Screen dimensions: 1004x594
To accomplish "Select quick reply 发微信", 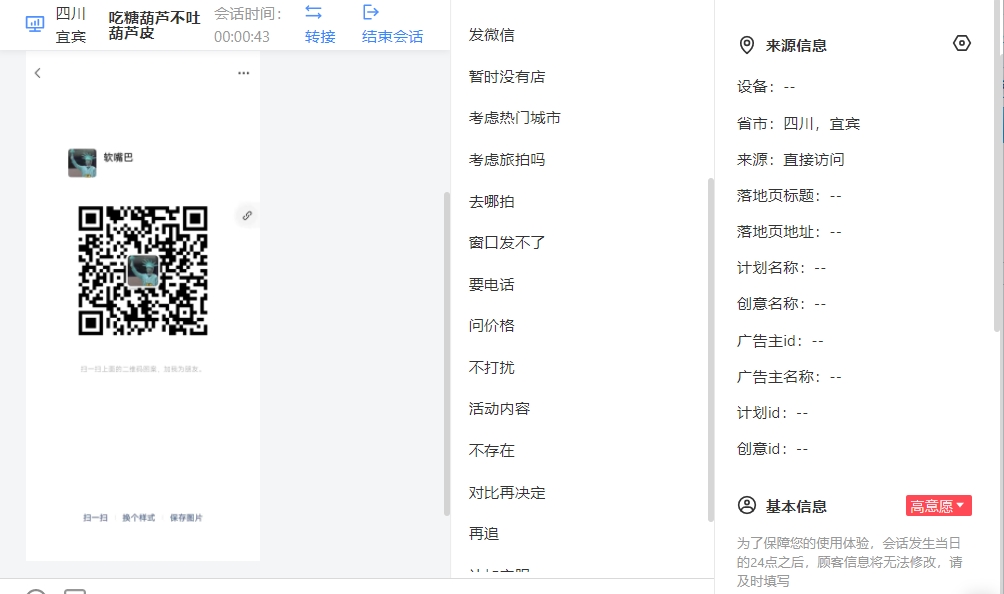I will tap(492, 35).
